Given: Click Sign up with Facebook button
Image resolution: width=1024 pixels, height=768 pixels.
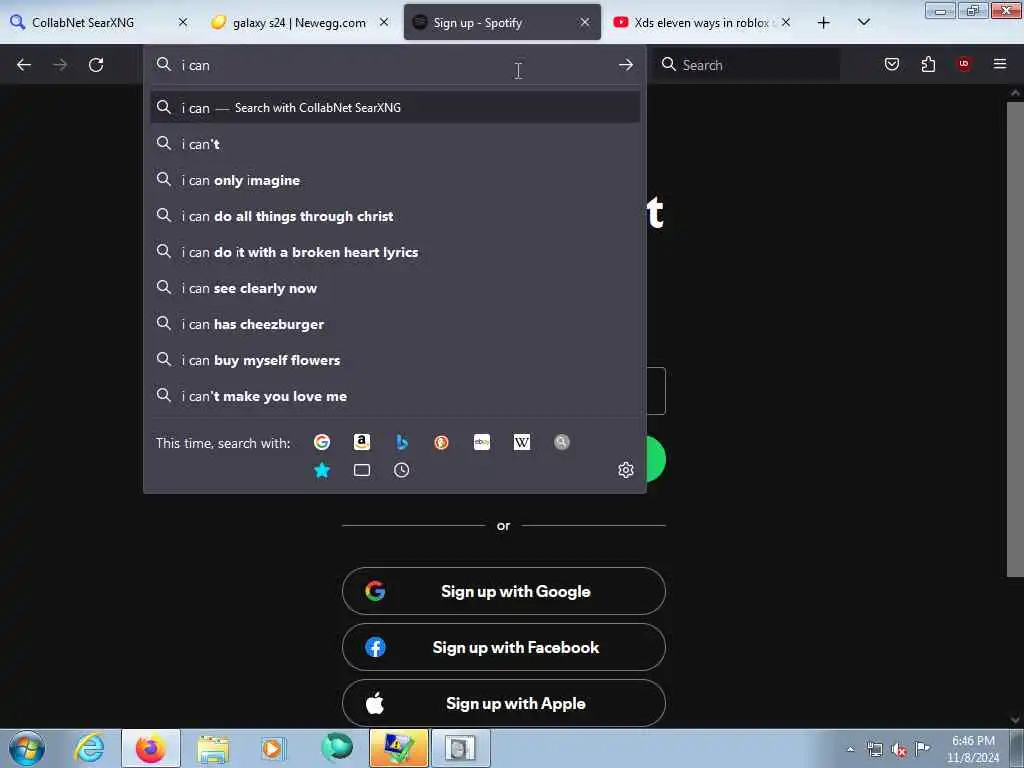Looking at the screenshot, I should coord(504,647).
